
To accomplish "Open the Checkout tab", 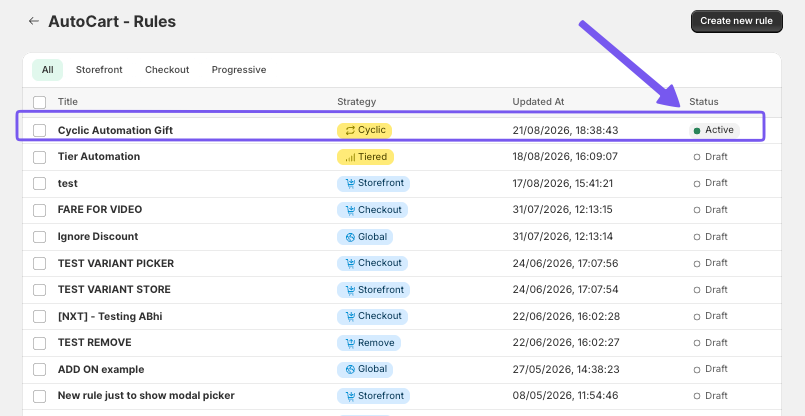I will (x=167, y=70).
